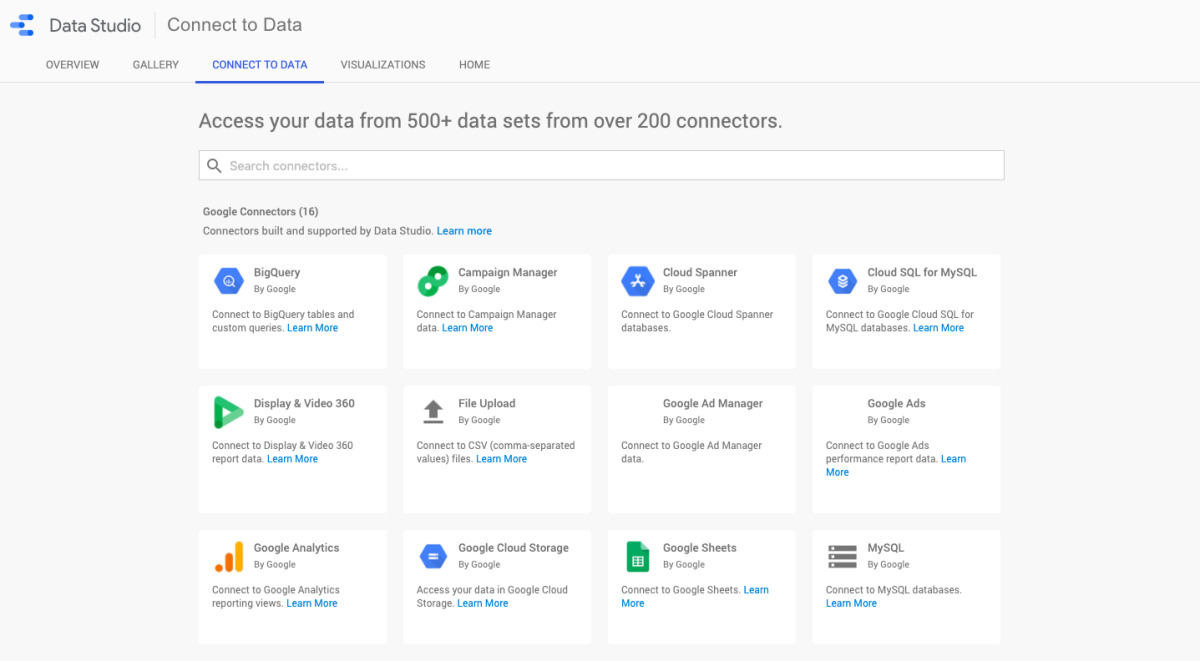Select the Display & Video 360 title

point(304,403)
